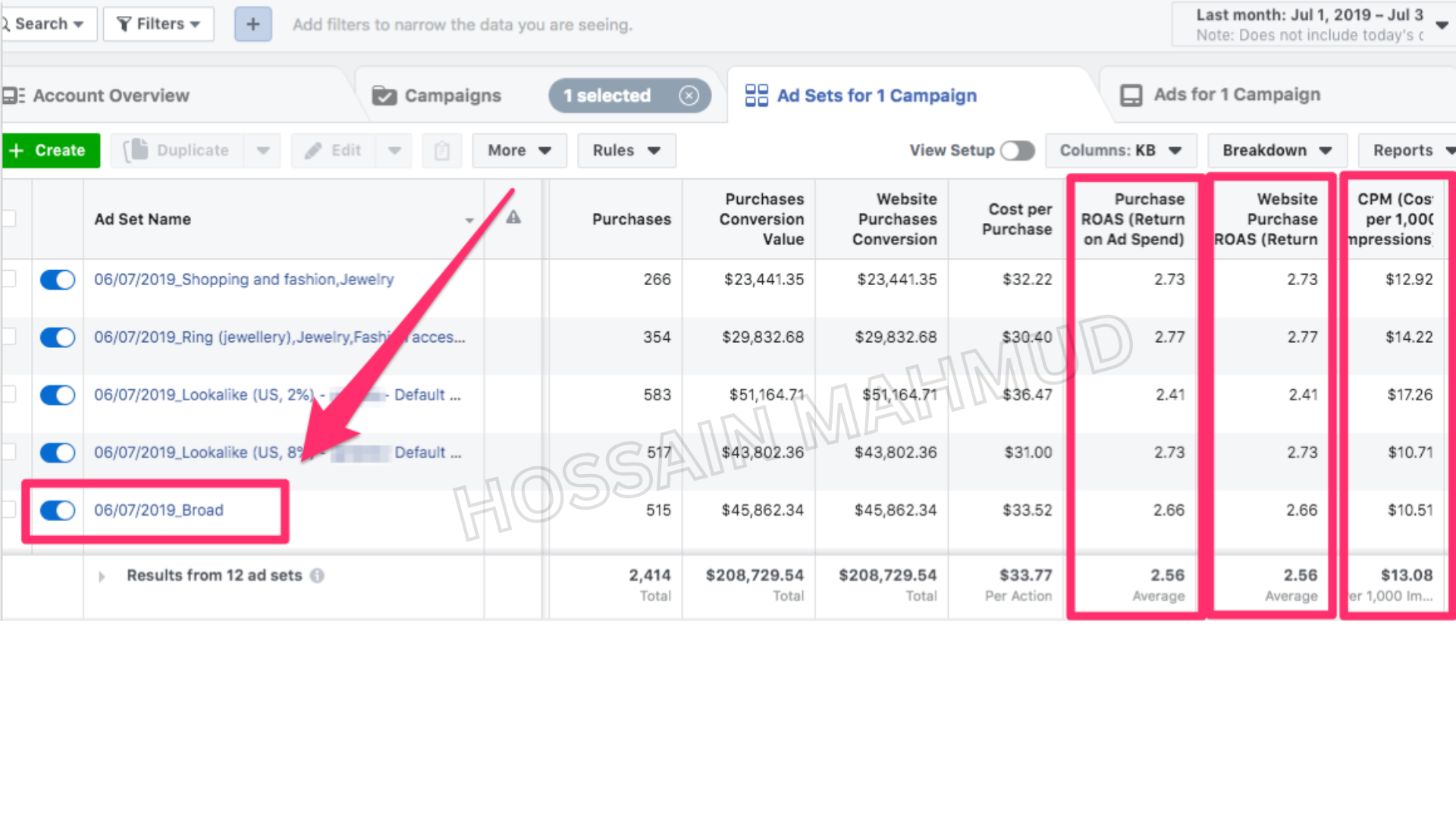Open the Columns: KB dropdown

pos(1121,151)
